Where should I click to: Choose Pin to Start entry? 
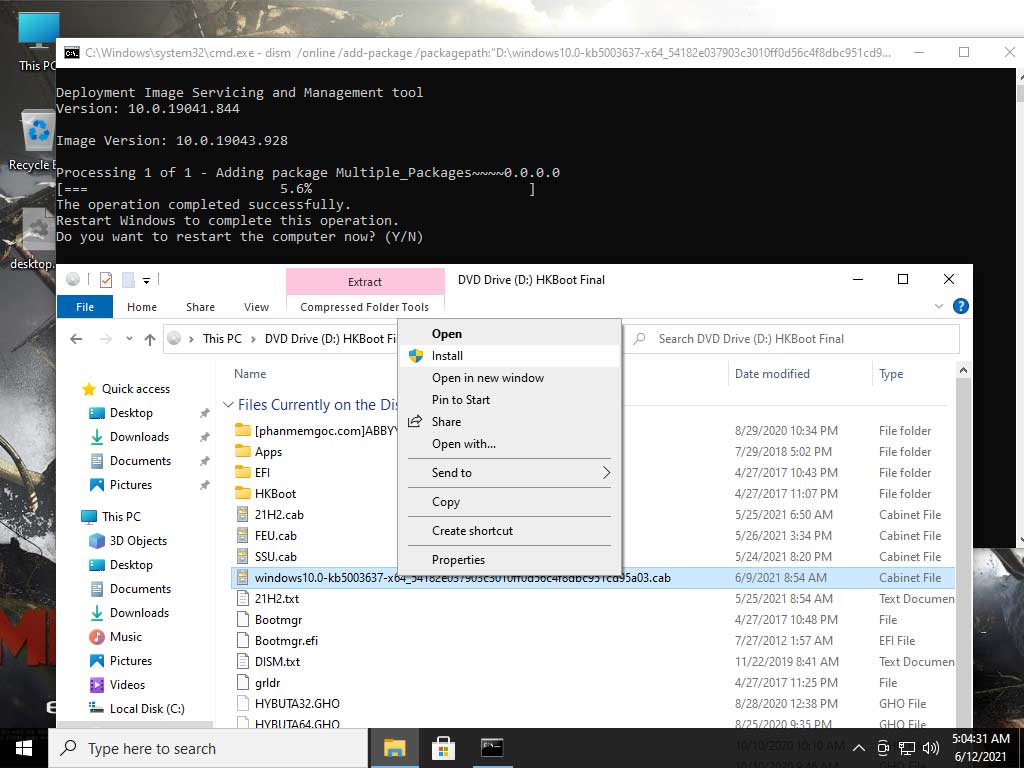coord(509,400)
